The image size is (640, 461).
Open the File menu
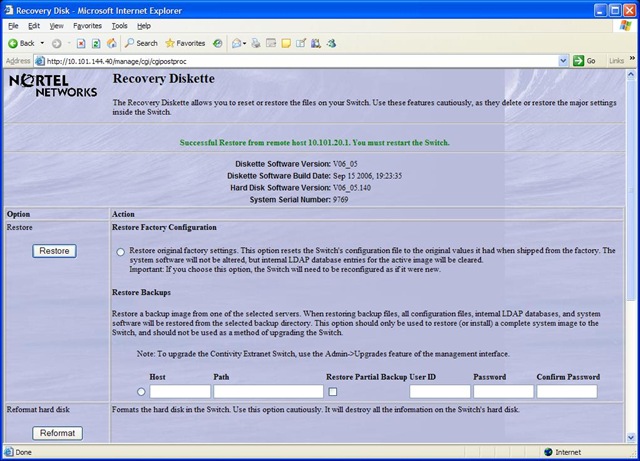click(x=13, y=26)
